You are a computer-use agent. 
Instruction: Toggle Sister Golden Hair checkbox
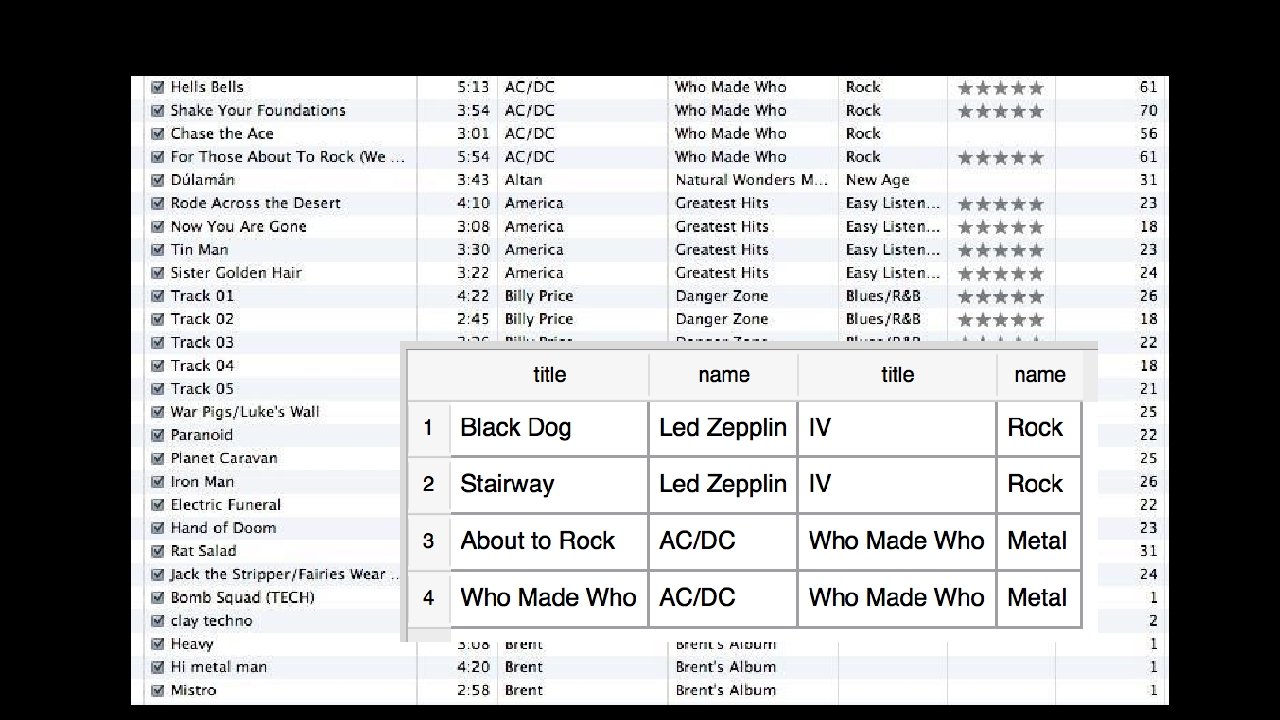157,272
